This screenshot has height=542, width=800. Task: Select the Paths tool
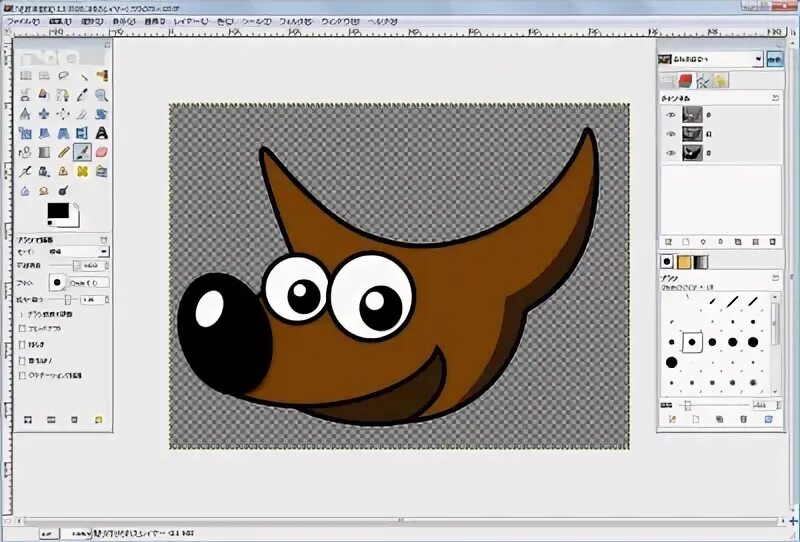click(x=63, y=95)
